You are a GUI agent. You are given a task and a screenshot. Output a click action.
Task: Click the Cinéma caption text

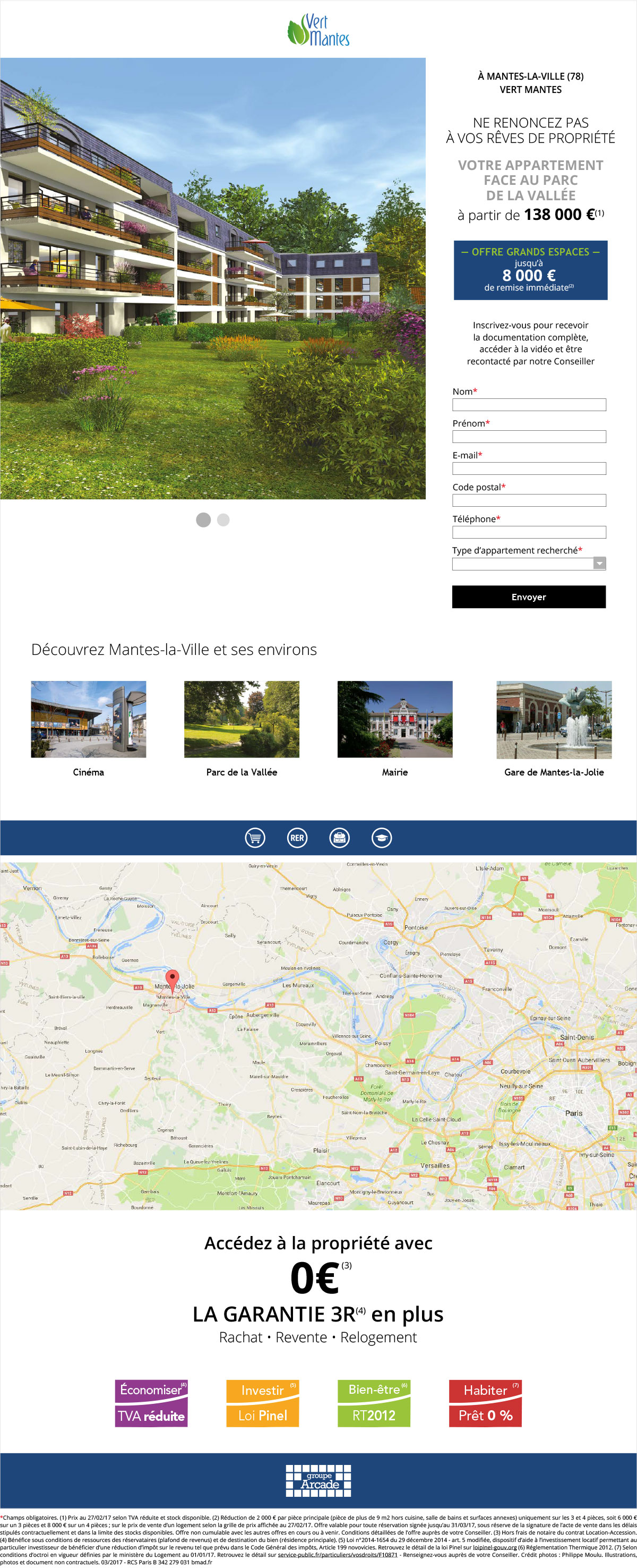point(88,772)
